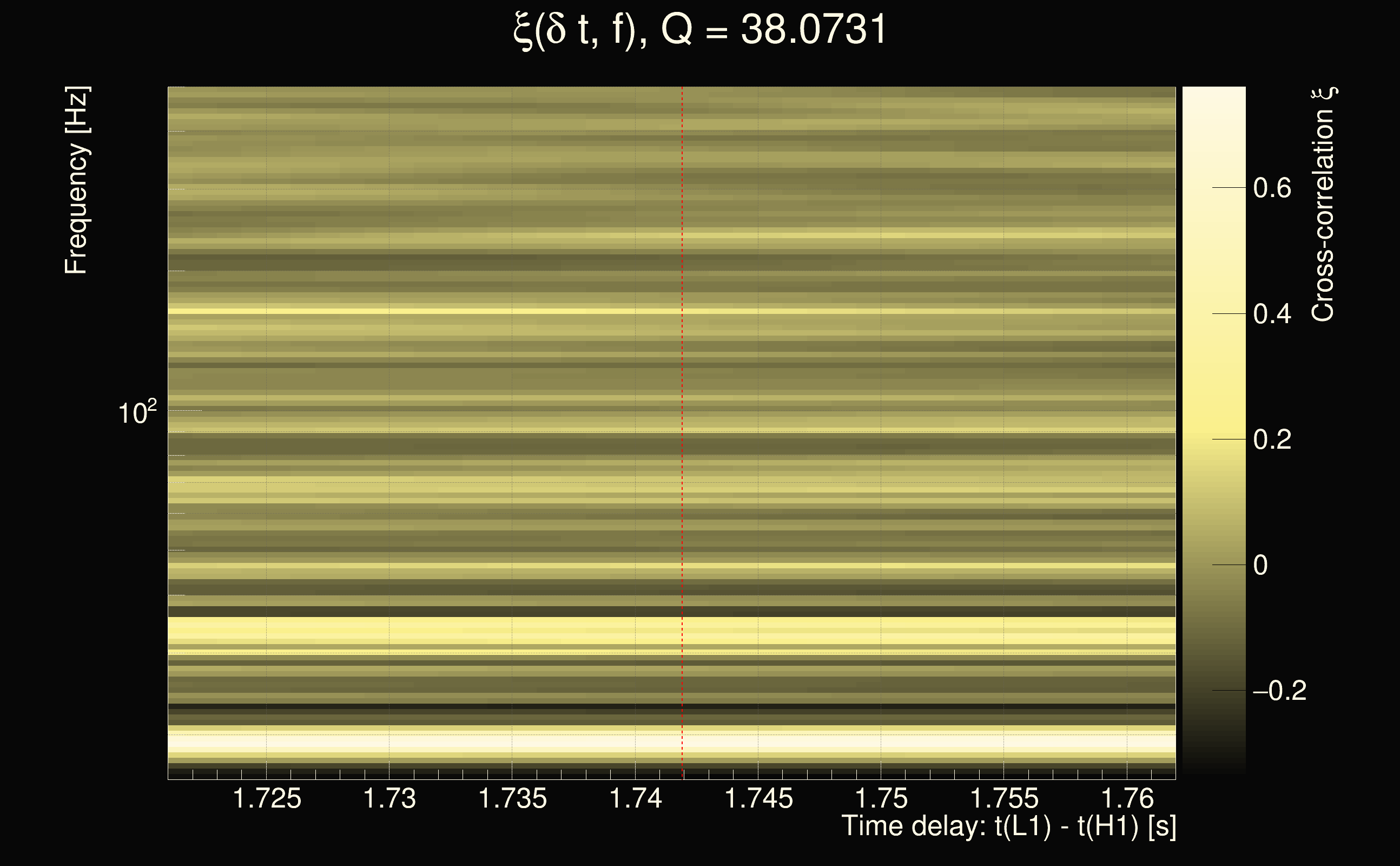Click the 0.6 value on the colorbar
The width and height of the screenshot is (1400, 866).
tap(1272, 188)
